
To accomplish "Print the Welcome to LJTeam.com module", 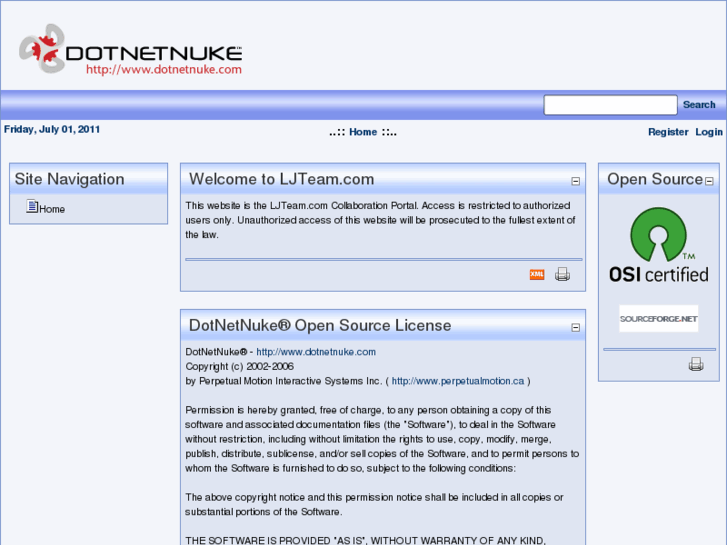I will click(562, 274).
